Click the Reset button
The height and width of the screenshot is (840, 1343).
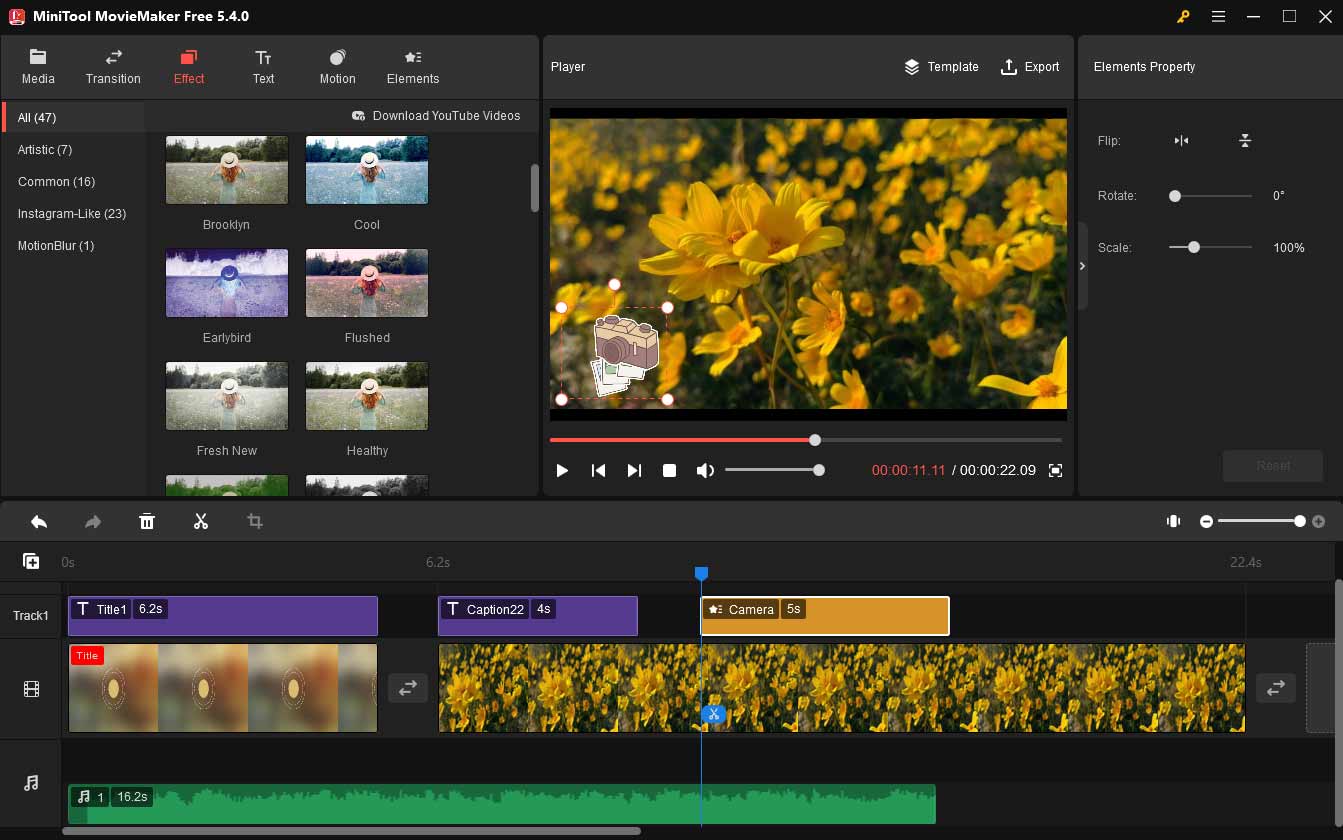(x=1273, y=466)
